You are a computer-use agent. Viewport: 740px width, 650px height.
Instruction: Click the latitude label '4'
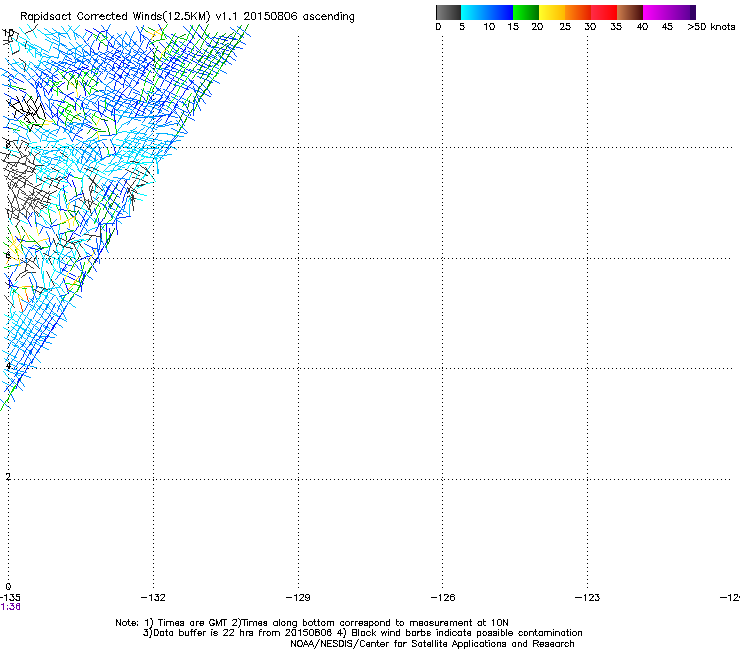click(x=8, y=366)
